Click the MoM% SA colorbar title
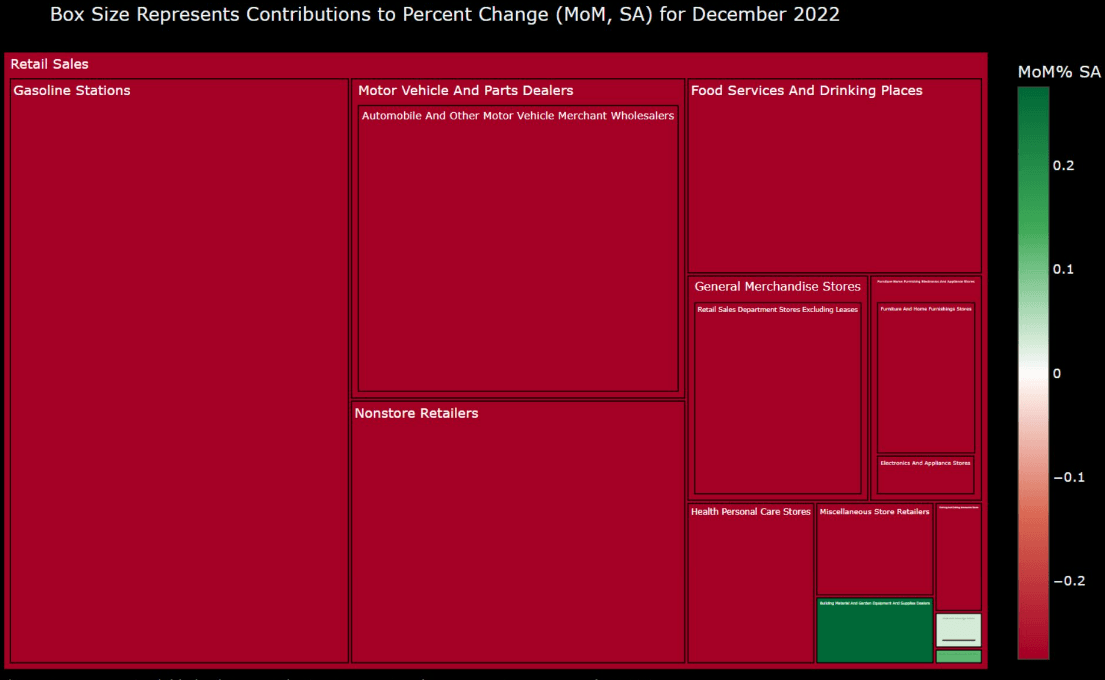Viewport: 1105px width, 680px height. pos(1058,72)
